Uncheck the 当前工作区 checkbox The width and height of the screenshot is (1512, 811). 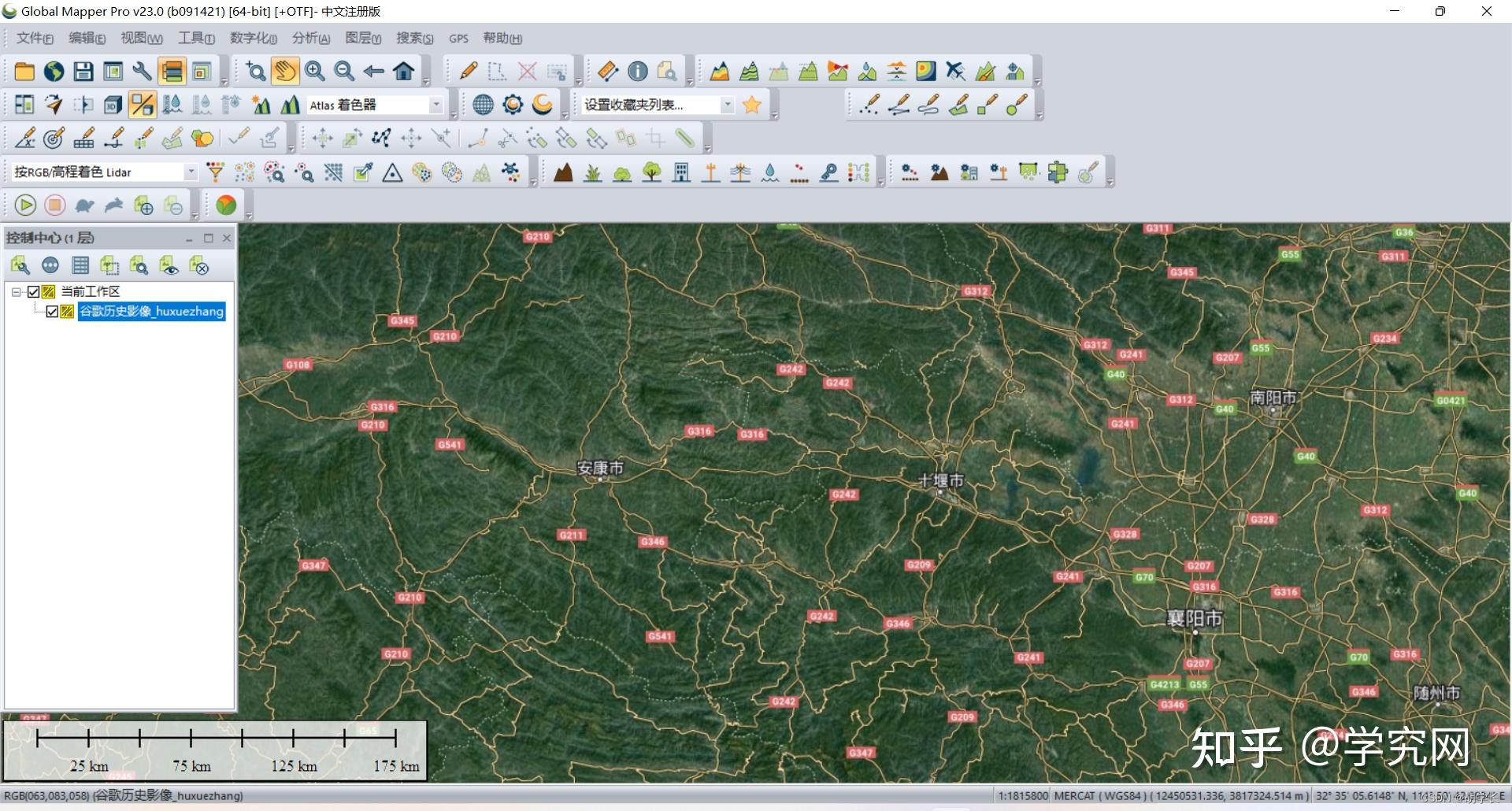tap(33, 292)
